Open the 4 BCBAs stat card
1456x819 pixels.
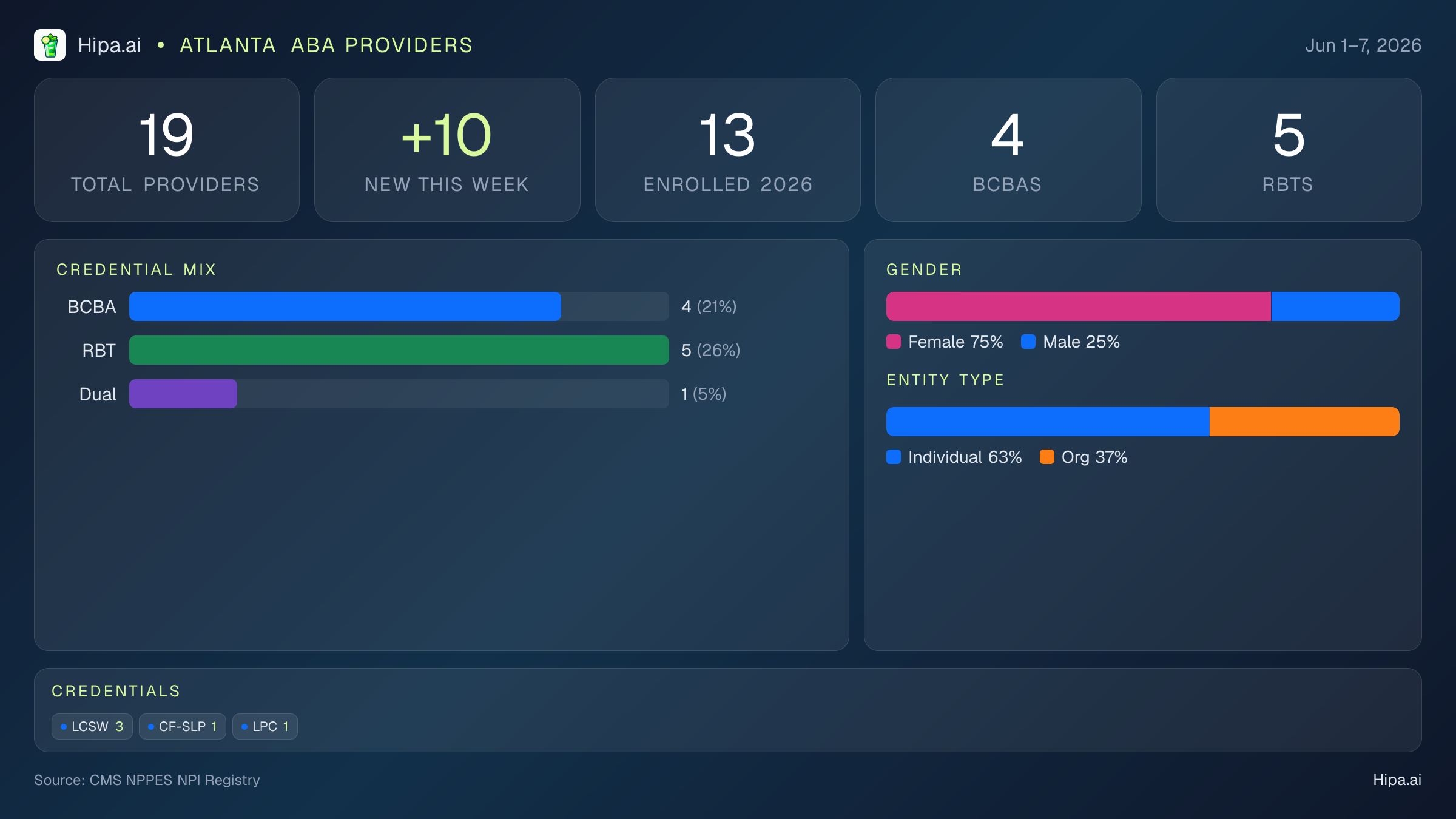tap(1008, 150)
